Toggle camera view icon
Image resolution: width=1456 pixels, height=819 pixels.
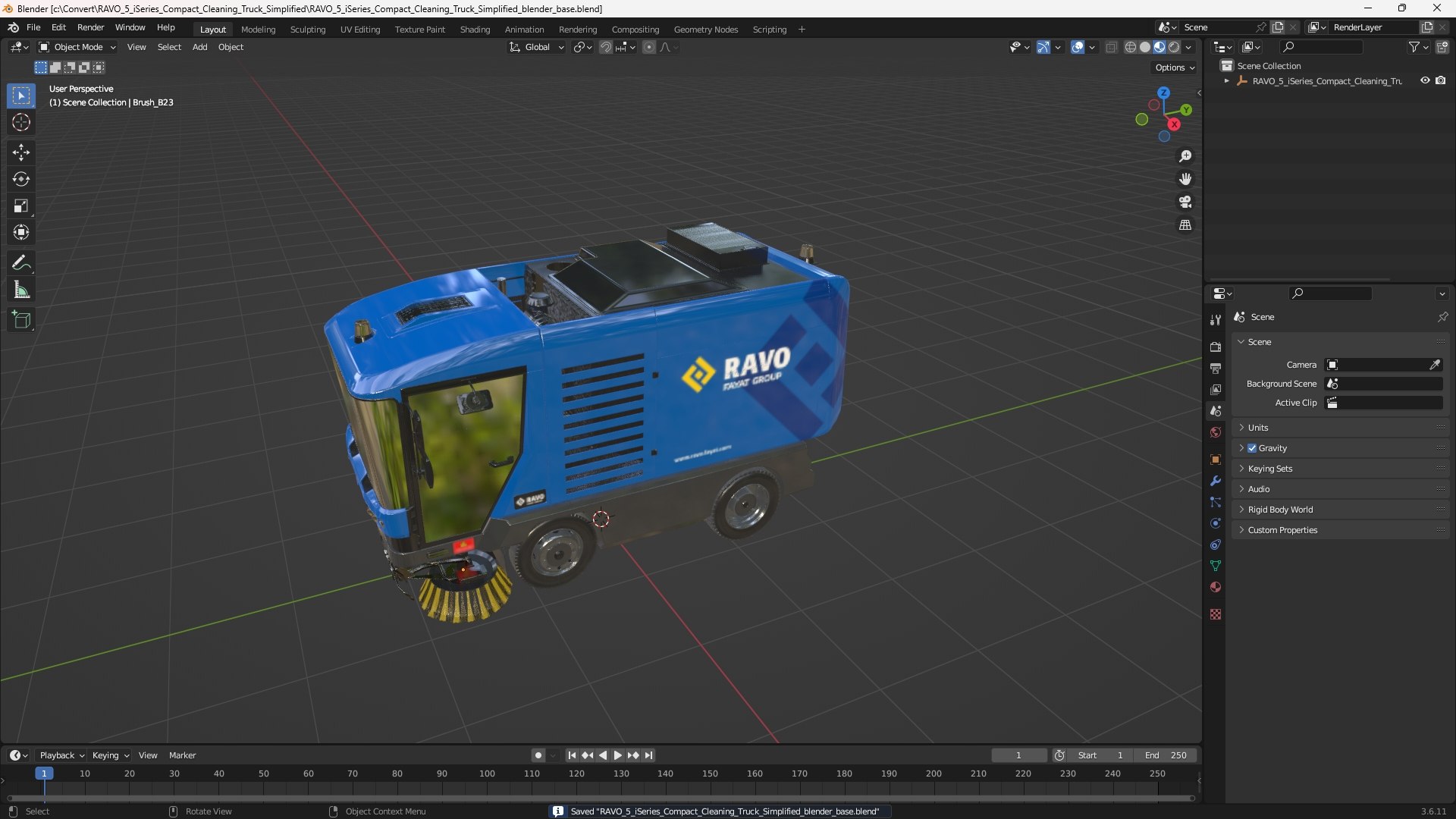click(x=1185, y=202)
